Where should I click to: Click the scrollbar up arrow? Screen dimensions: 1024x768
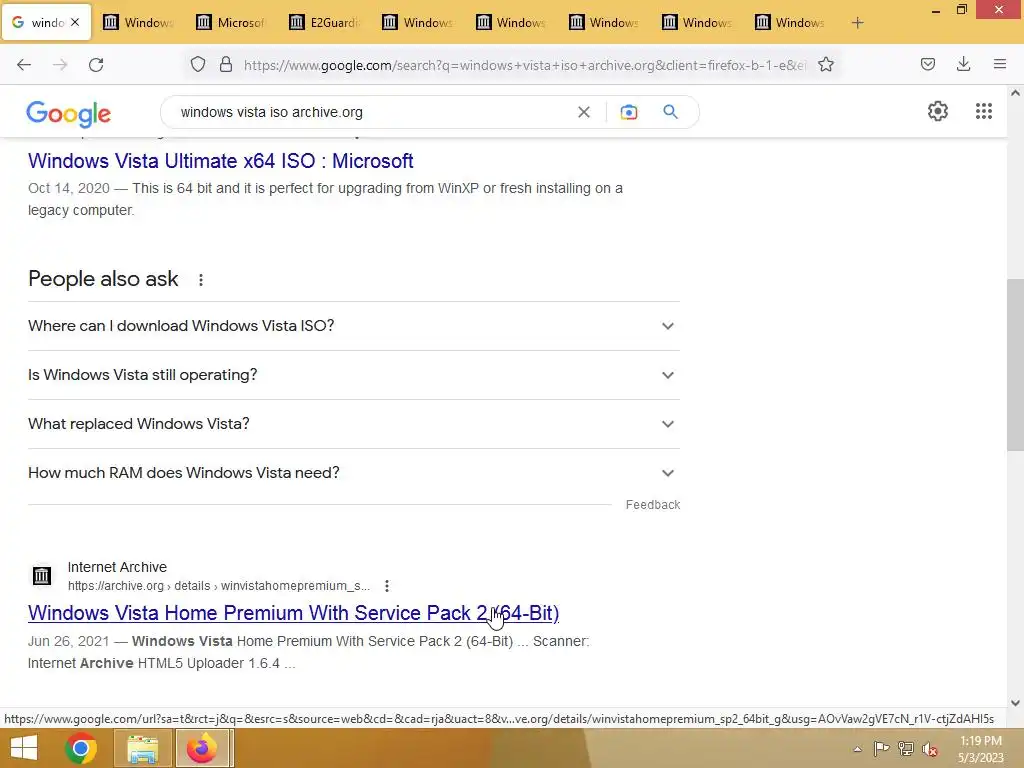click(x=1015, y=93)
